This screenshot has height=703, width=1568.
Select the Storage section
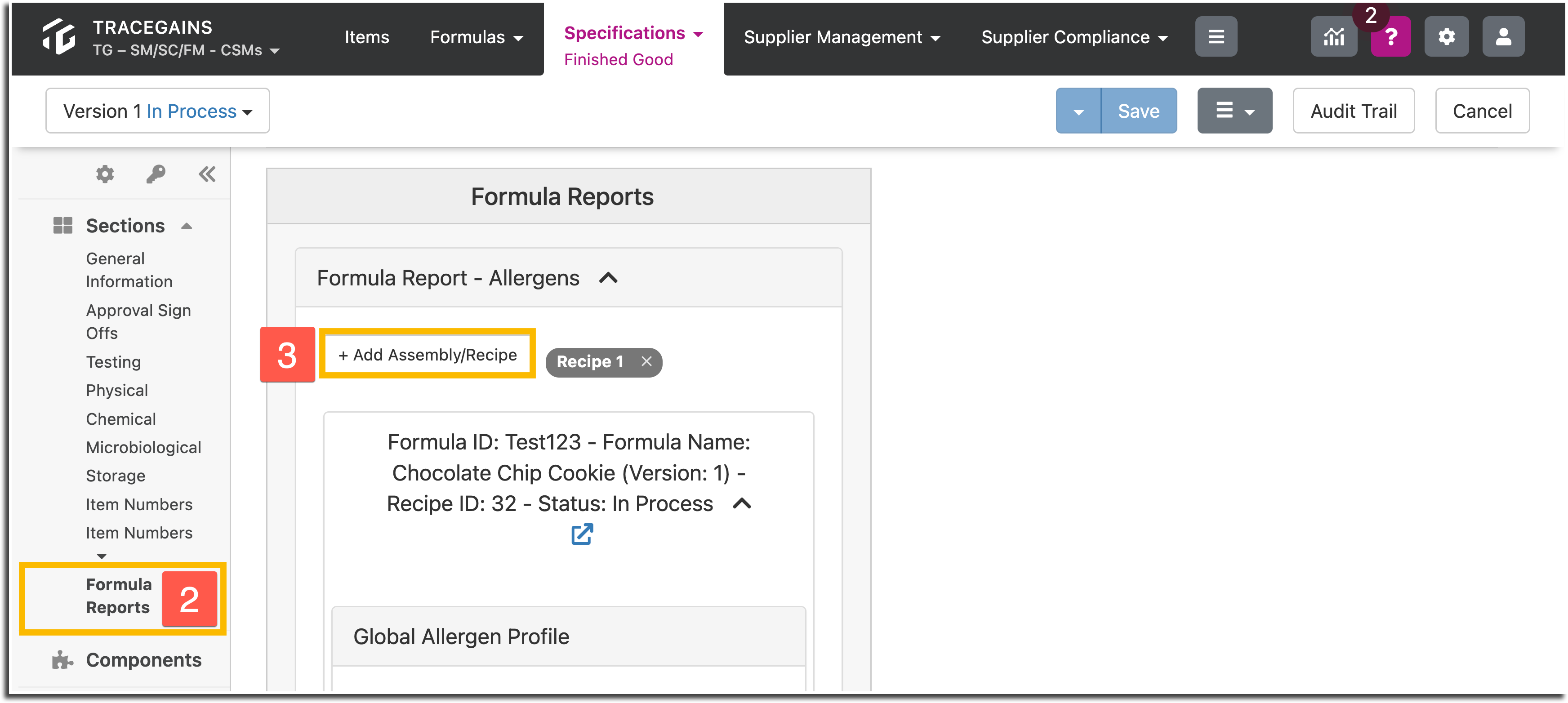pyautogui.click(x=116, y=476)
